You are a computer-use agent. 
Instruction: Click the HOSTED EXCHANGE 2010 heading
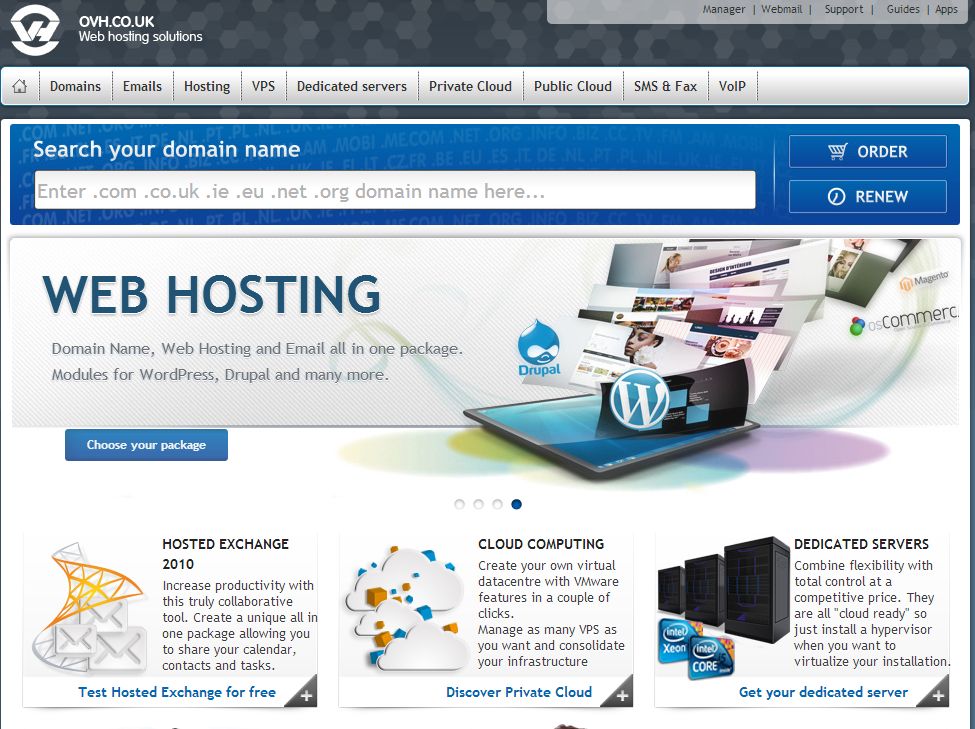(226, 554)
